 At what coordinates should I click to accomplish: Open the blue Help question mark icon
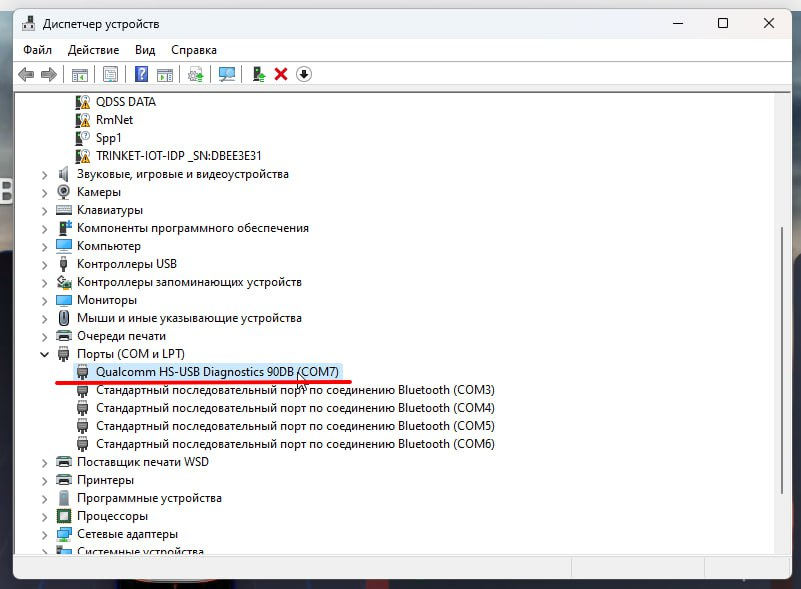coord(141,74)
